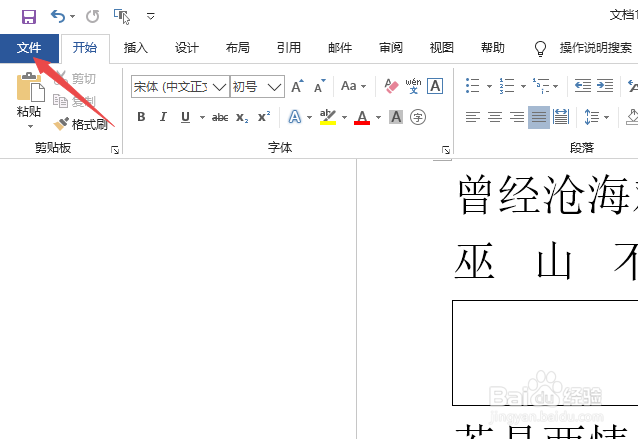Toggle underline formatting
The height and width of the screenshot is (439, 638).
pos(186,117)
